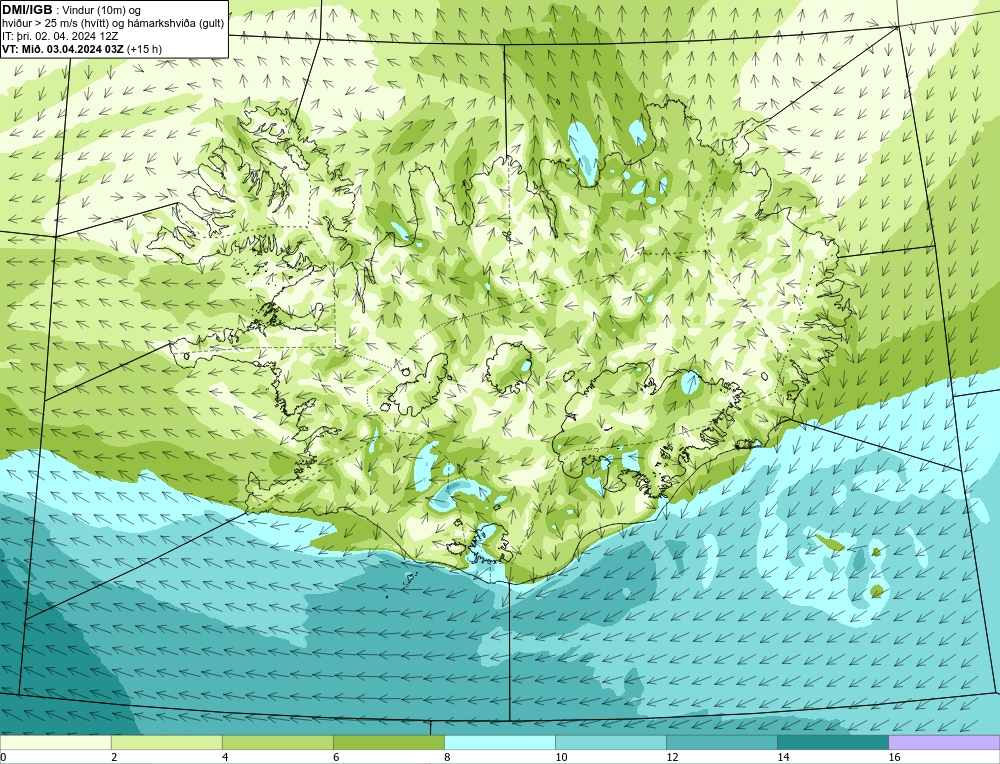The image size is (1000, 764).
Task: Click the legend label '8'
Action: [x=447, y=757]
